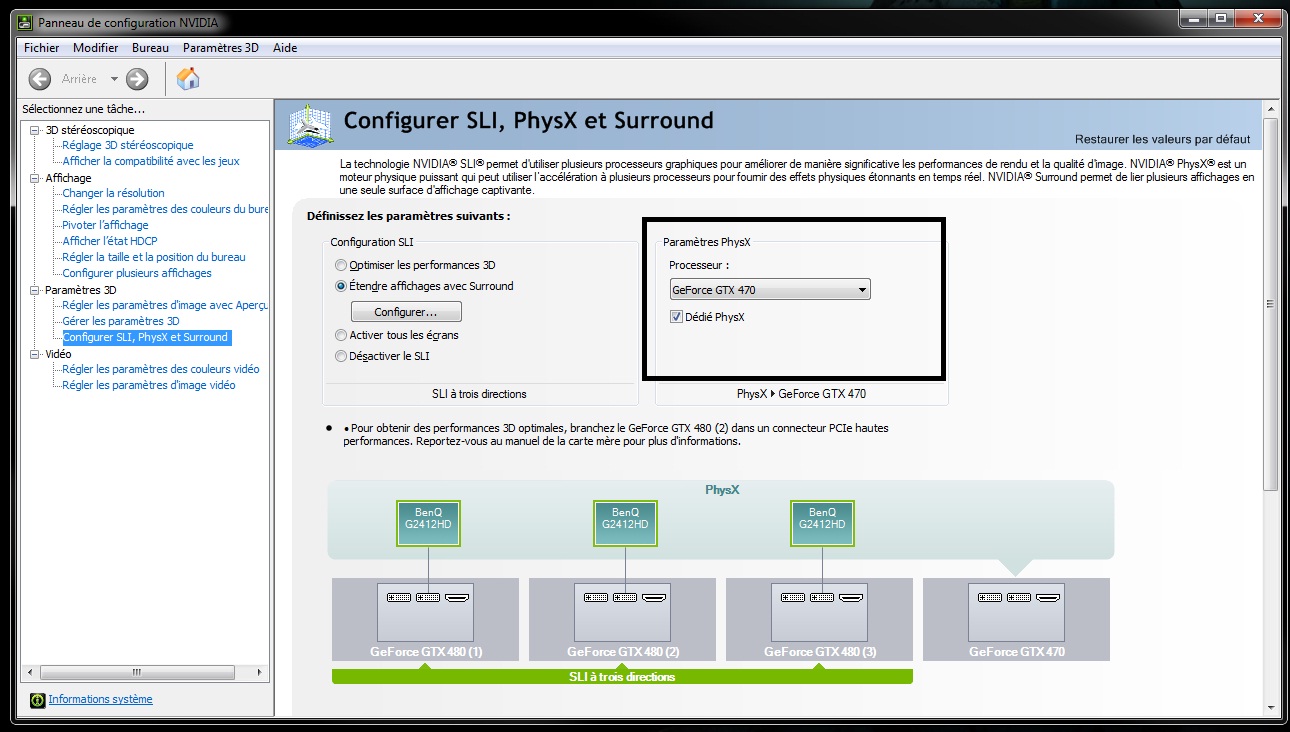Select Désactiver le SLI radio option

click(341, 356)
